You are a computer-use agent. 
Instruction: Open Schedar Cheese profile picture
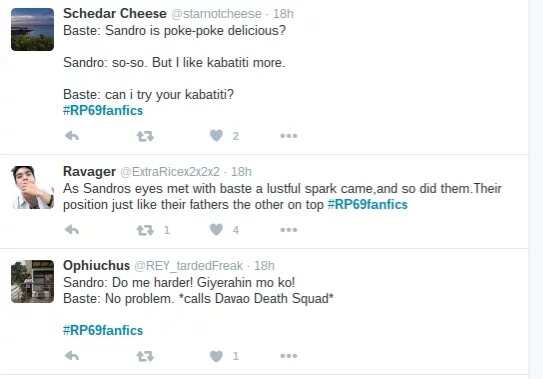coord(33,29)
